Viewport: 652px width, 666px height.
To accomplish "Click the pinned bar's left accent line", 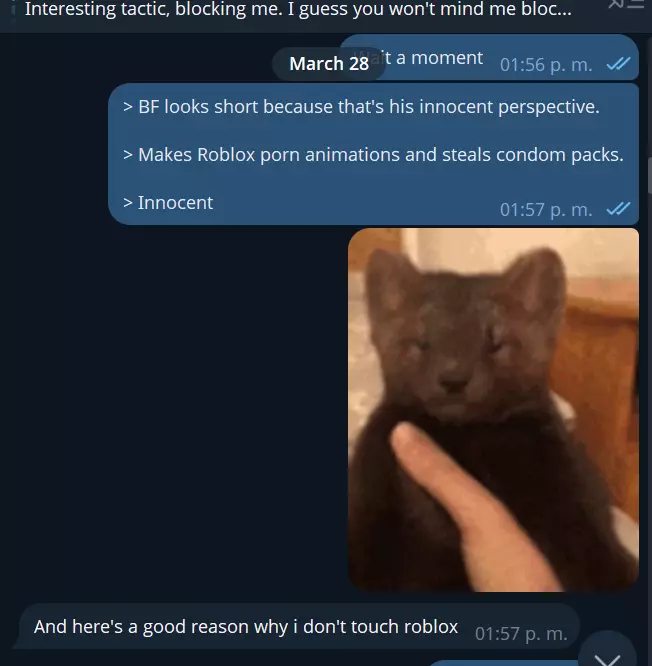I will 14,9.
